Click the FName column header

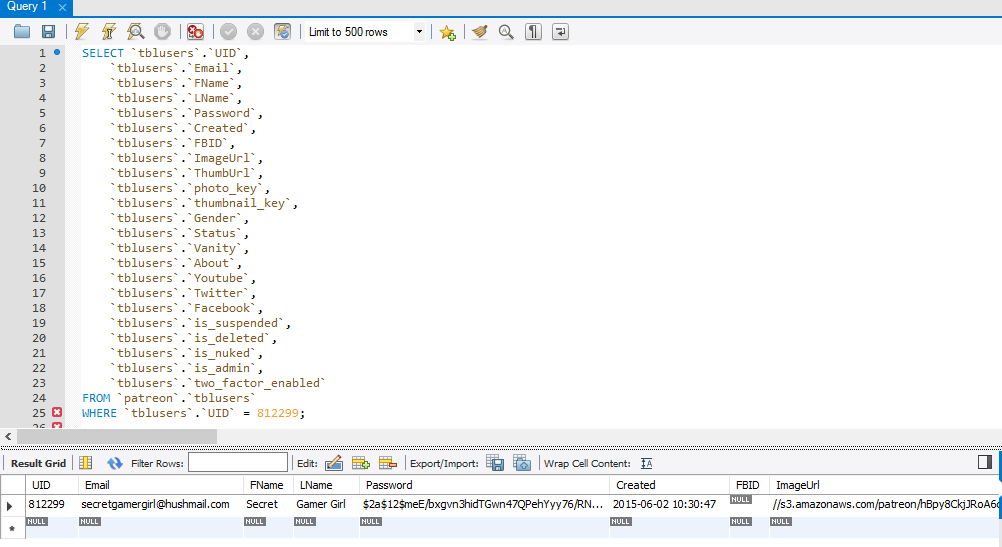pyautogui.click(x=268, y=485)
